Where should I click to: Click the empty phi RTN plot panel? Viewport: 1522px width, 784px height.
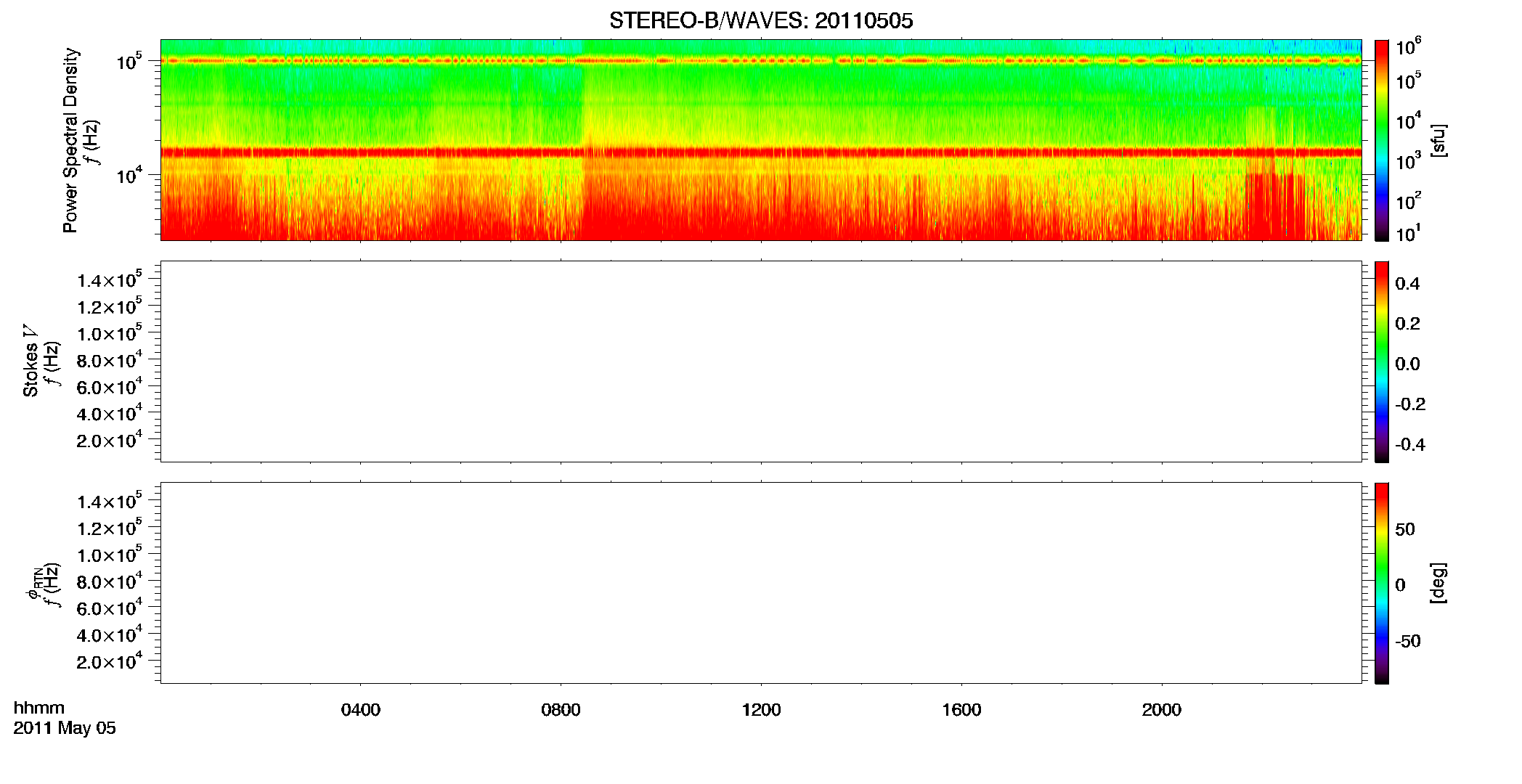(761, 583)
